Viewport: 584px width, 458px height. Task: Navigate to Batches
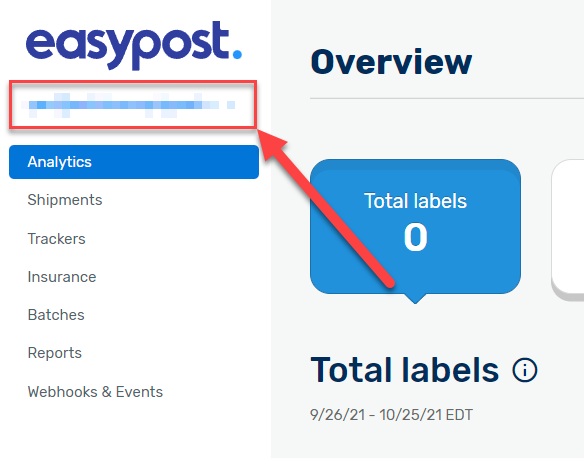[x=56, y=315]
